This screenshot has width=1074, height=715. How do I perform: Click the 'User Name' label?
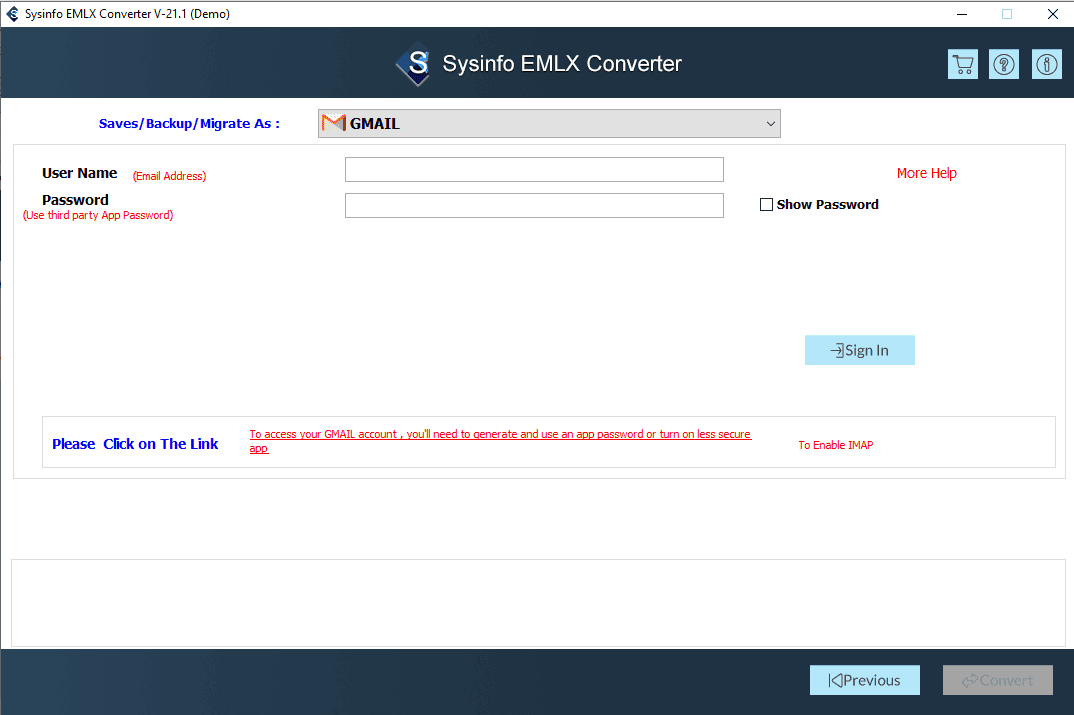[x=79, y=173]
